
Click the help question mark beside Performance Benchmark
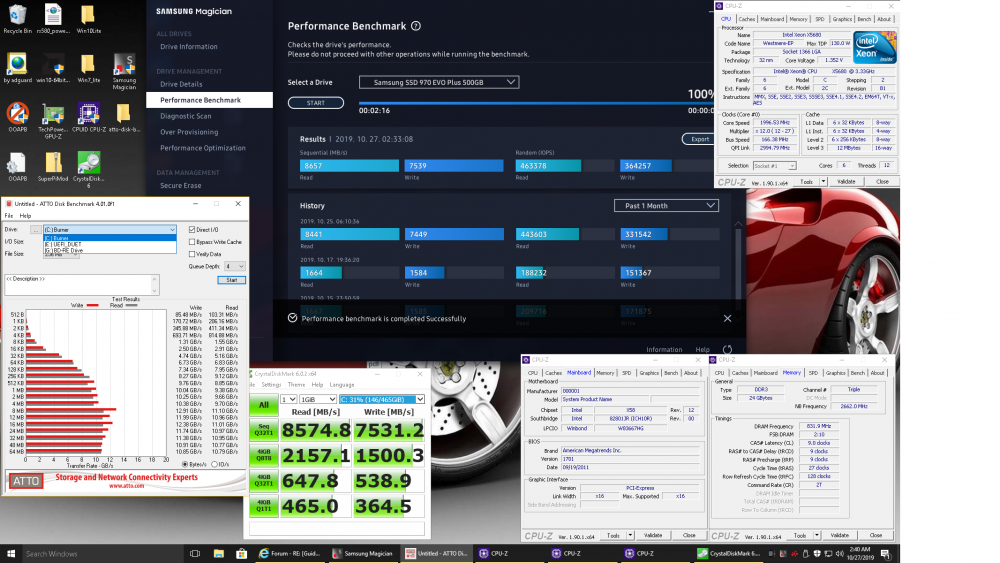(416, 26)
